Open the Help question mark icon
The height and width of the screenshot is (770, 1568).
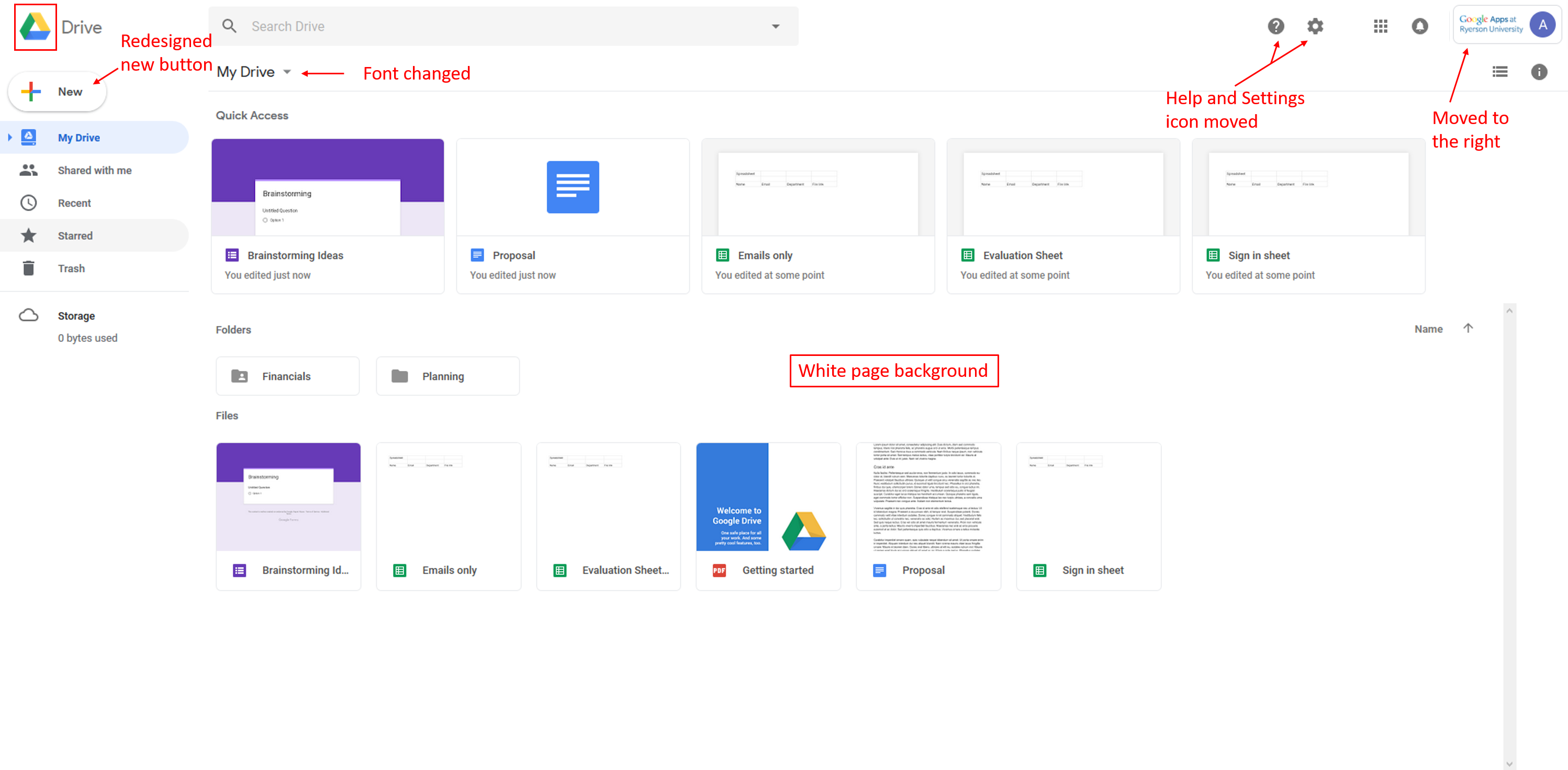pyautogui.click(x=1276, y=26)
